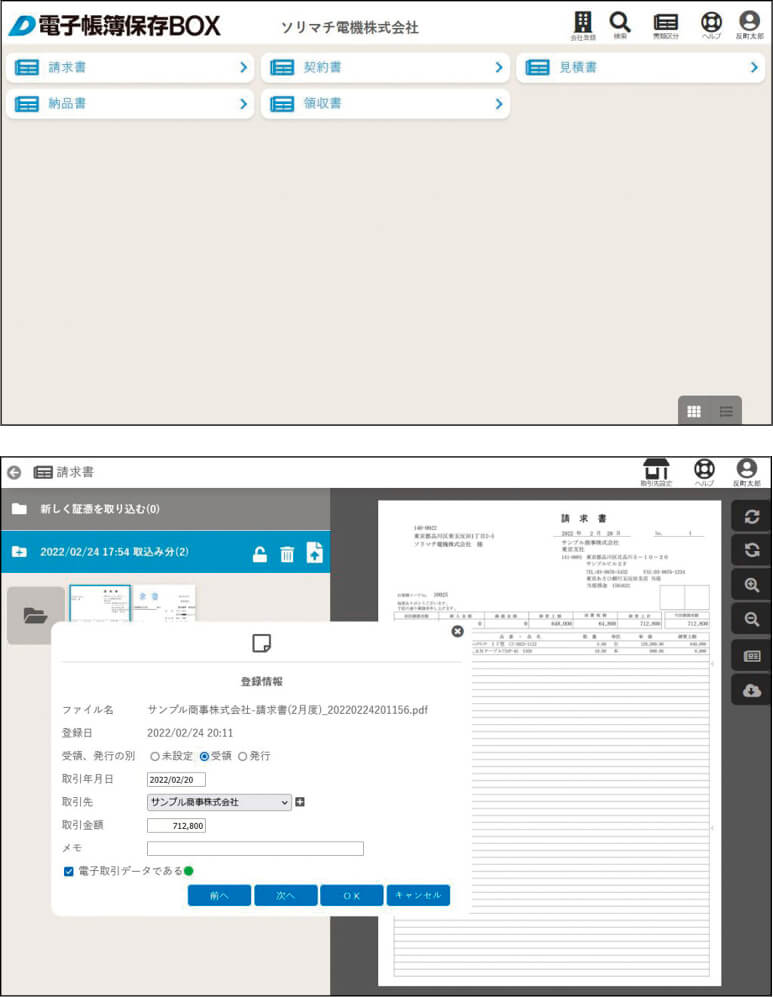Viewport: 773px width, 997px height.
Task: Click the invoice preview page
Action: pos(549,743)
